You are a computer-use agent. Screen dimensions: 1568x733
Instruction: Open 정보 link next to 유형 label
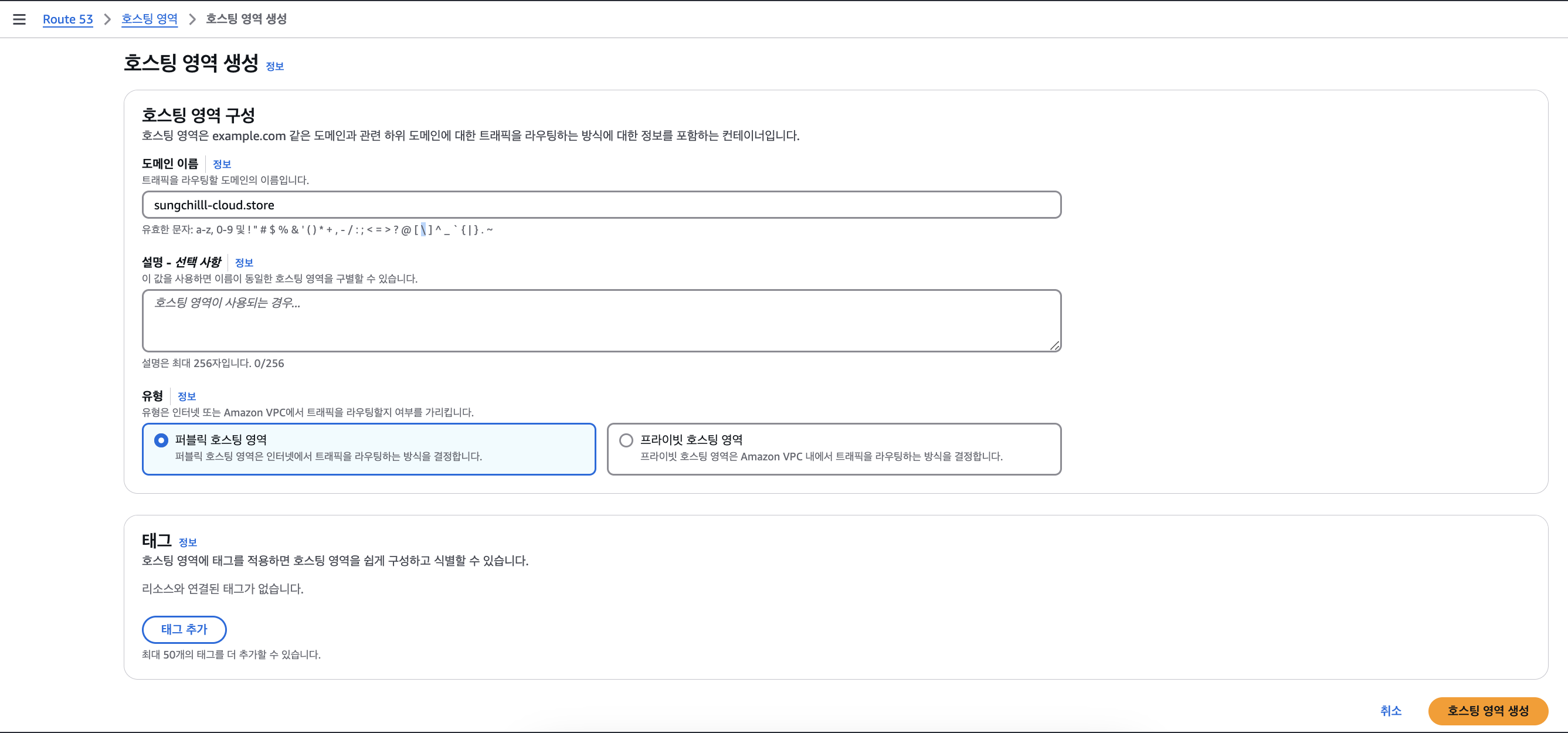click(x=186, y=396)
